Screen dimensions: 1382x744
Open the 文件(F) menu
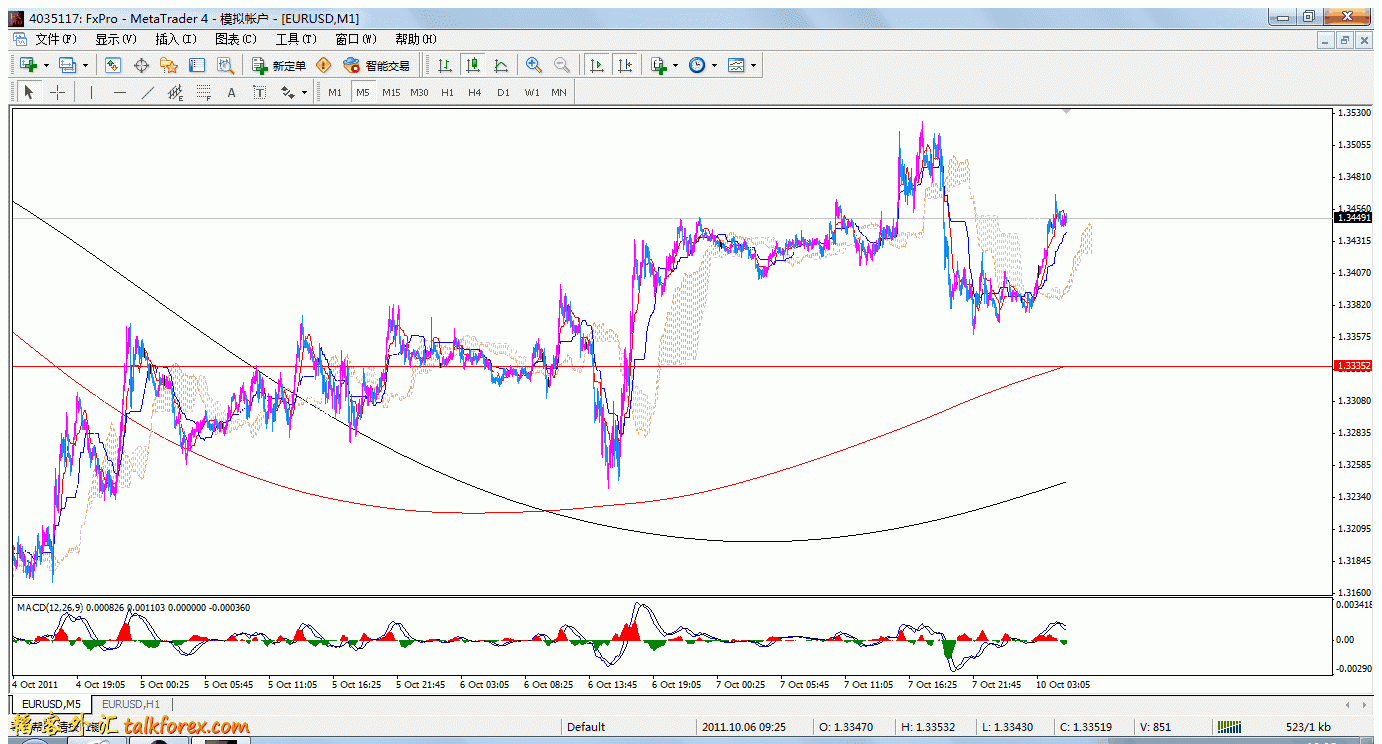[x=55, y=39]
